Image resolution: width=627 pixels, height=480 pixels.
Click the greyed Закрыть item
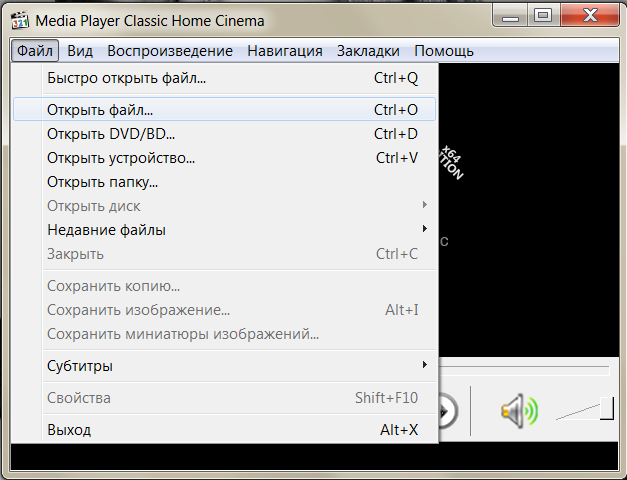click(225, 254)
